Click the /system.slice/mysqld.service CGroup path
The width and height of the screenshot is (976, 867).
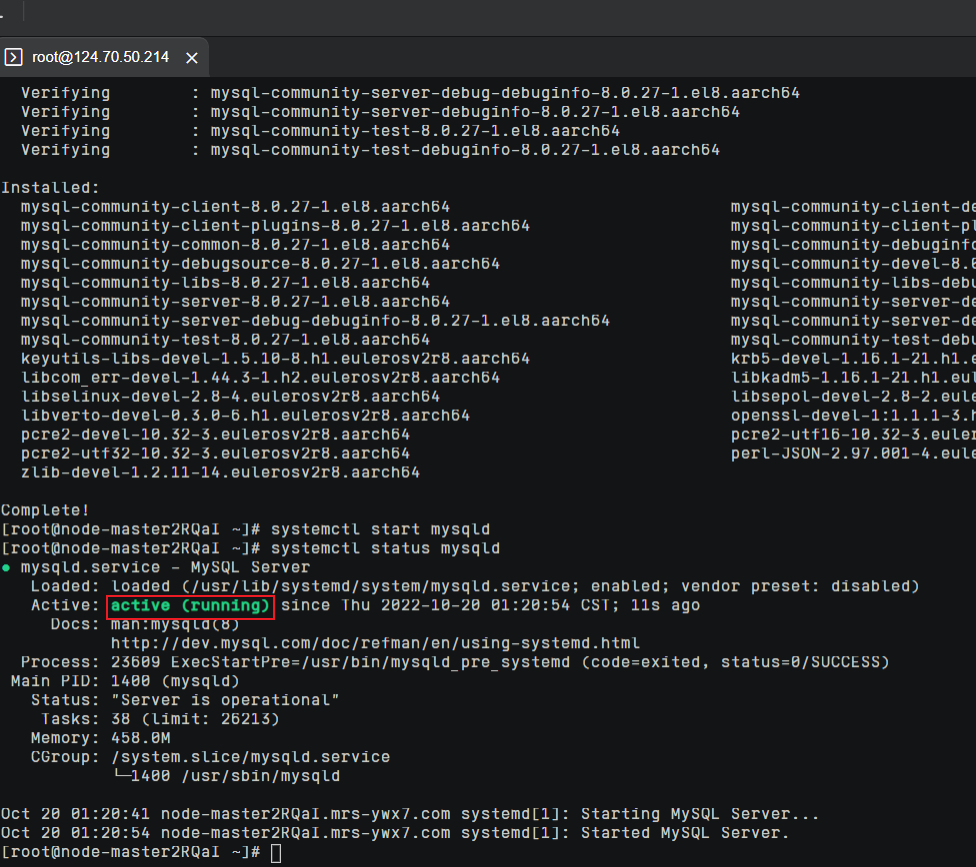click(x=250, y=757)
